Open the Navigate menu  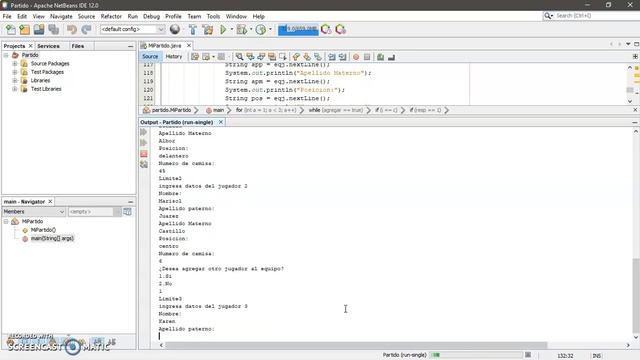coord(61,16)
